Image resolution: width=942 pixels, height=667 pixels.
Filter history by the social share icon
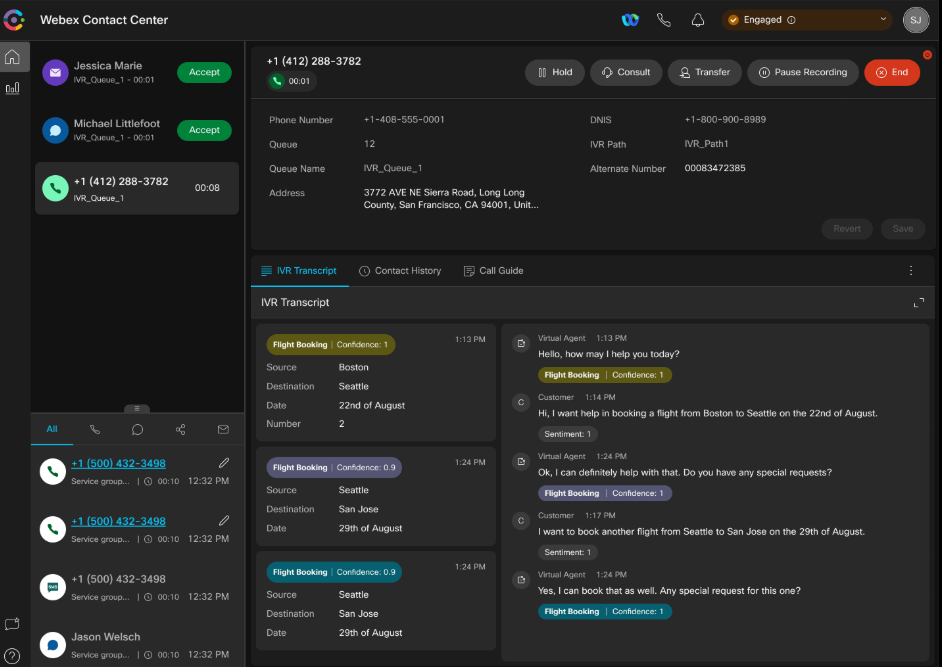[180, 429]
